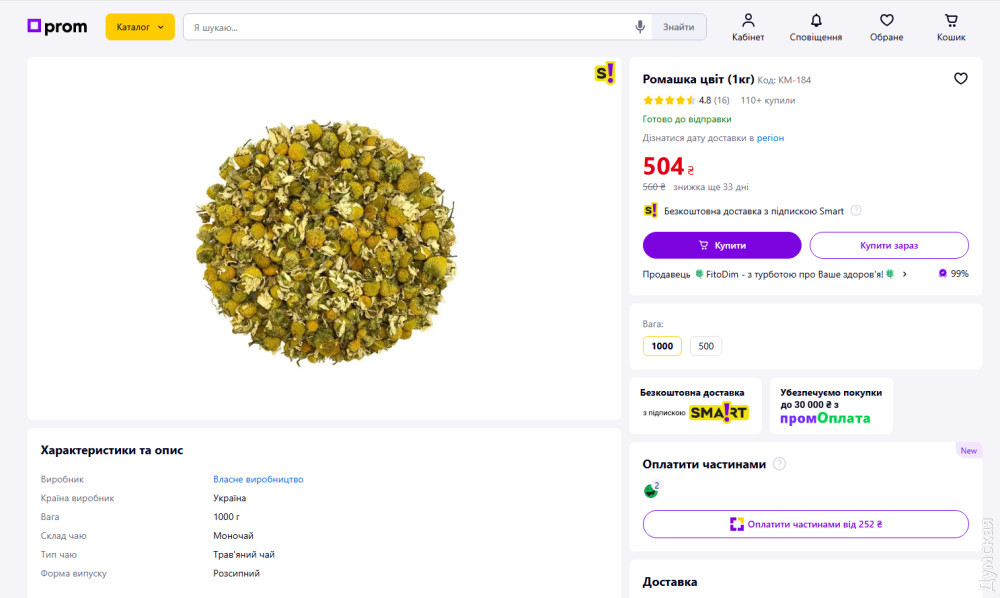Select weight option 1000
This screenshot has width=1000, height=598.
tap(662, 346)
